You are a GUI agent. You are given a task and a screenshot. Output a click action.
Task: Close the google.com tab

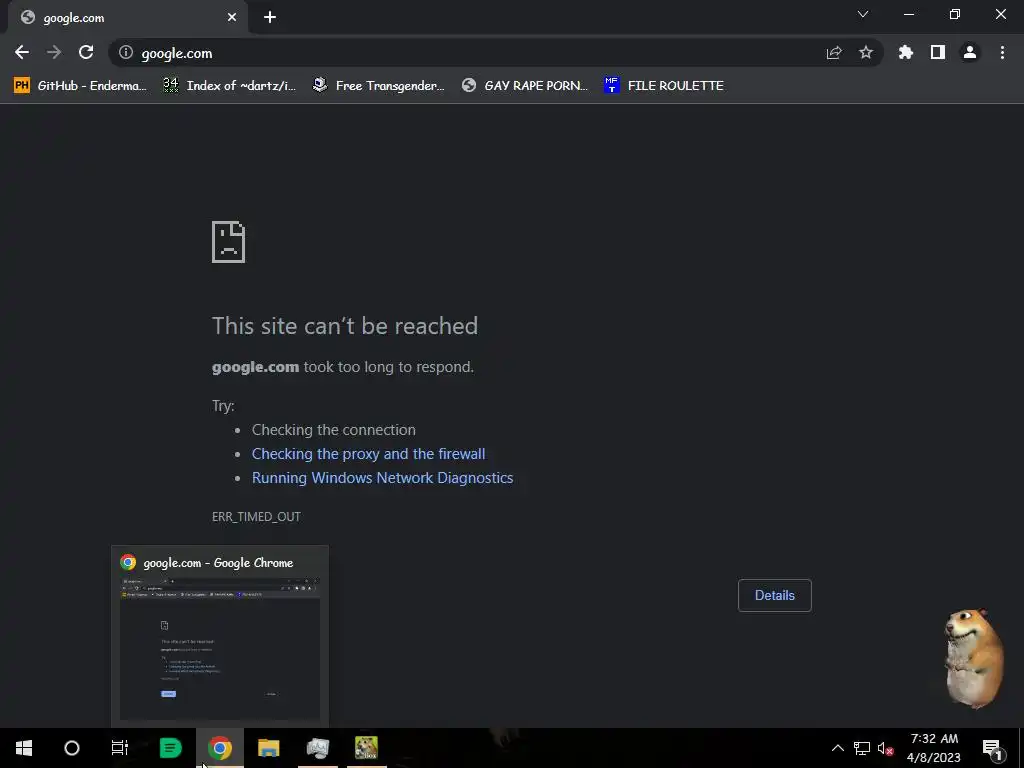tap(232, 18)
